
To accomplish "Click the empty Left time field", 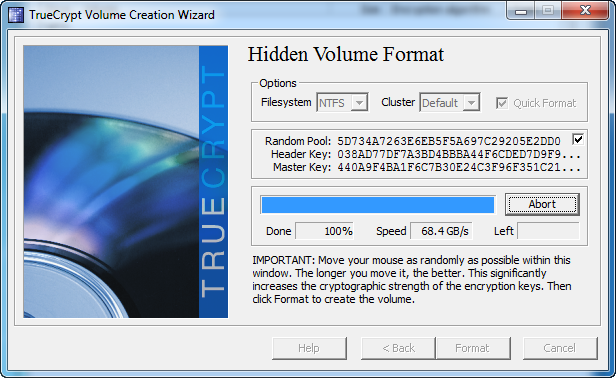I will [x=548, y=231].
